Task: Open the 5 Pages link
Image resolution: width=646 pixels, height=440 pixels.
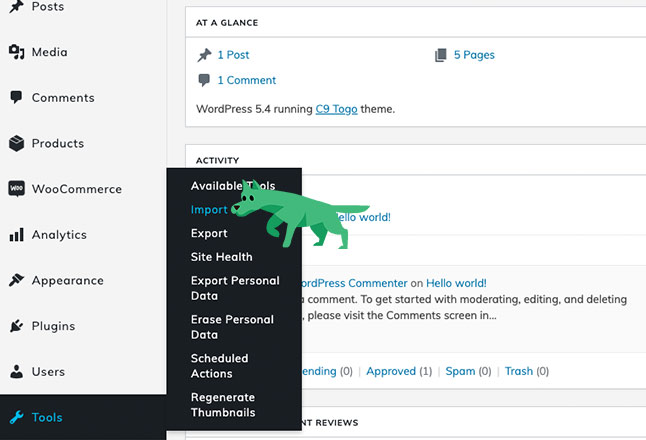Action: (474, 55)
